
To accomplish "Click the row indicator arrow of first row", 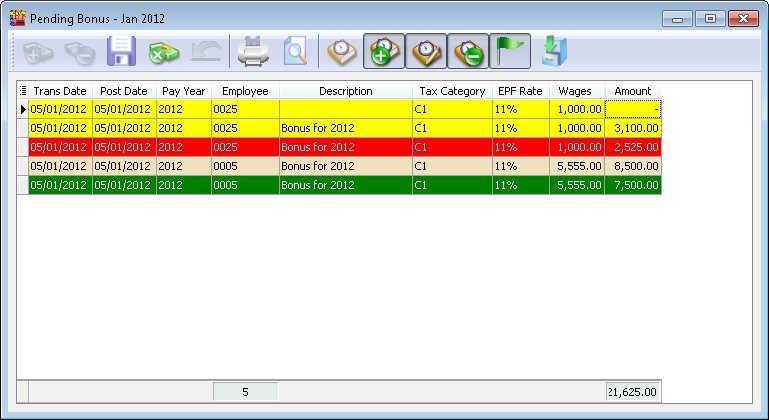I will click(x=23, y=109).
